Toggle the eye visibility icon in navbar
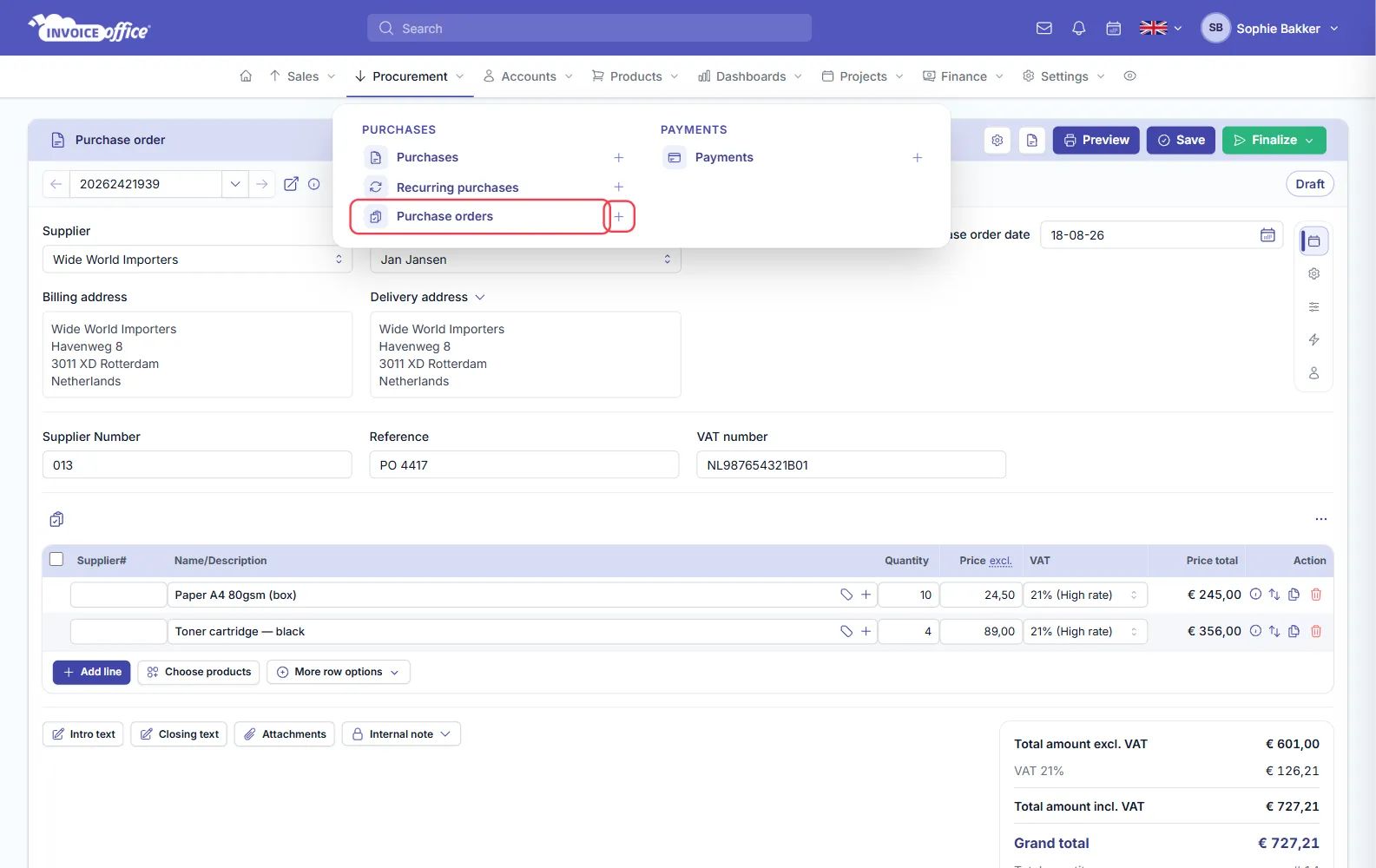 pos(1129,76)
